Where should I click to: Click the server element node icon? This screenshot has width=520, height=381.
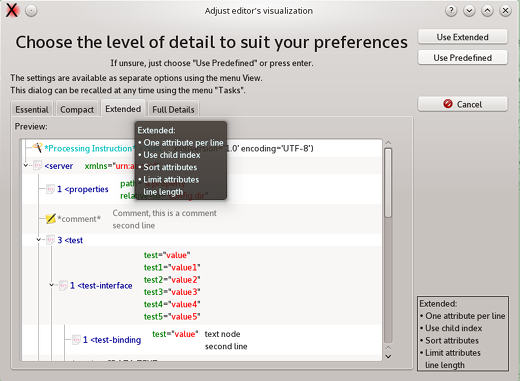[38, 165]
